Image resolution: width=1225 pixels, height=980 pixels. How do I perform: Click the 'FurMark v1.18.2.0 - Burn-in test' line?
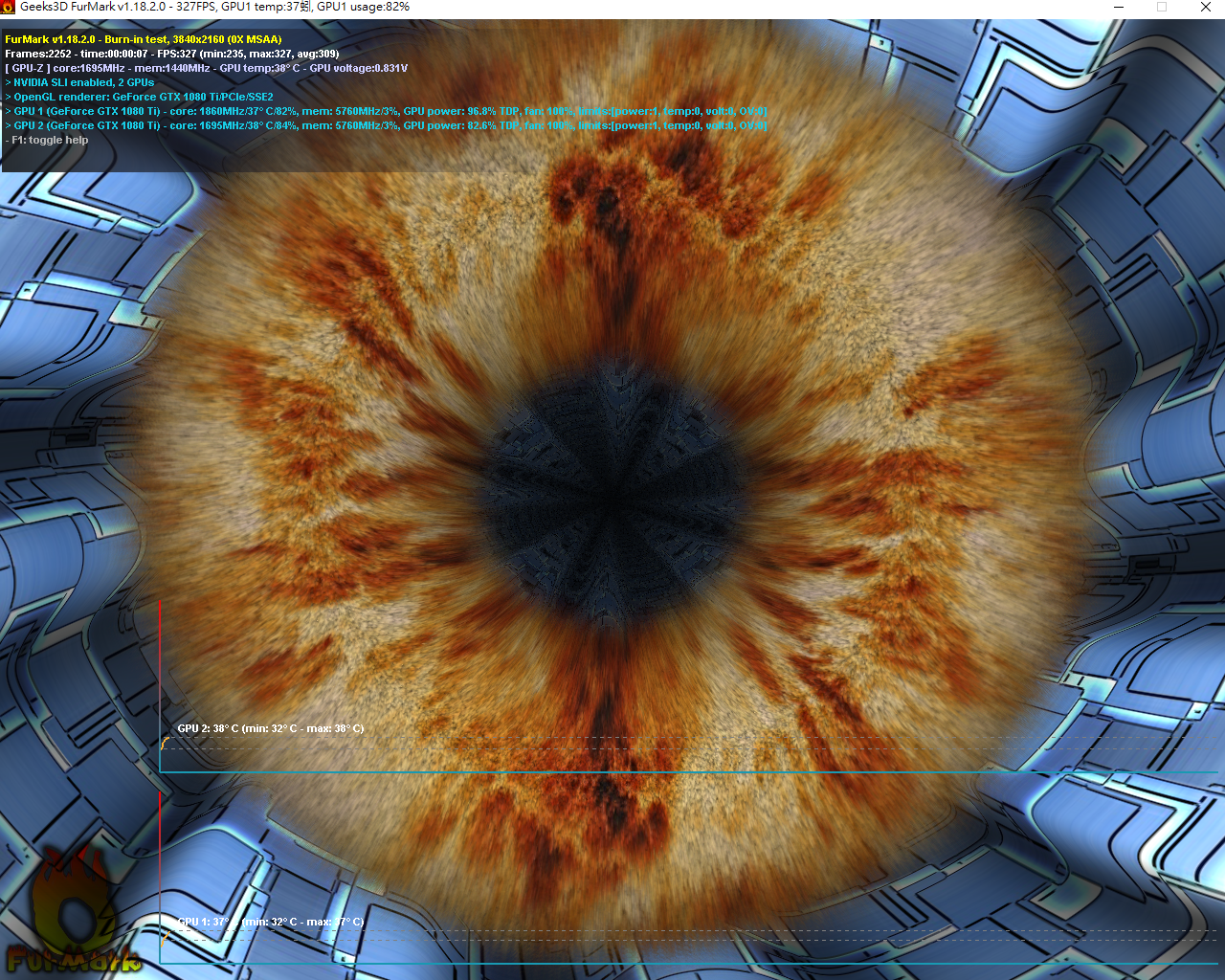click(x=144, y=39)
